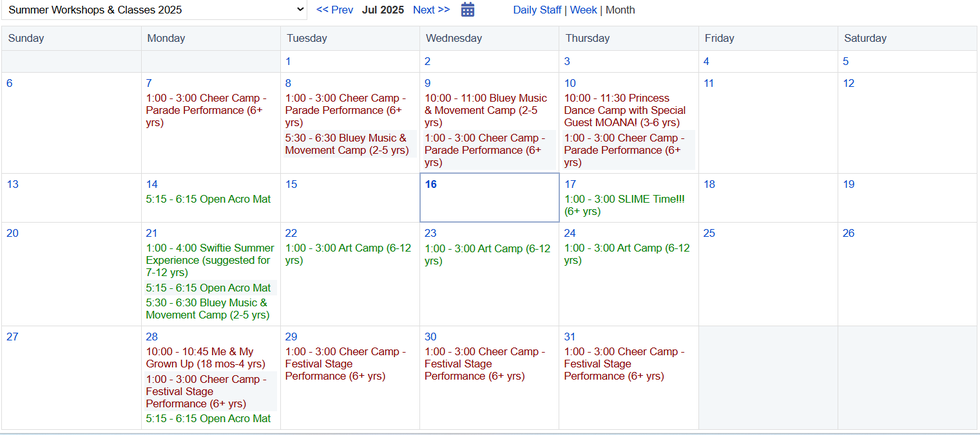Open the 10:00 Bluey Music camp on July 9

tap(486, 111)
